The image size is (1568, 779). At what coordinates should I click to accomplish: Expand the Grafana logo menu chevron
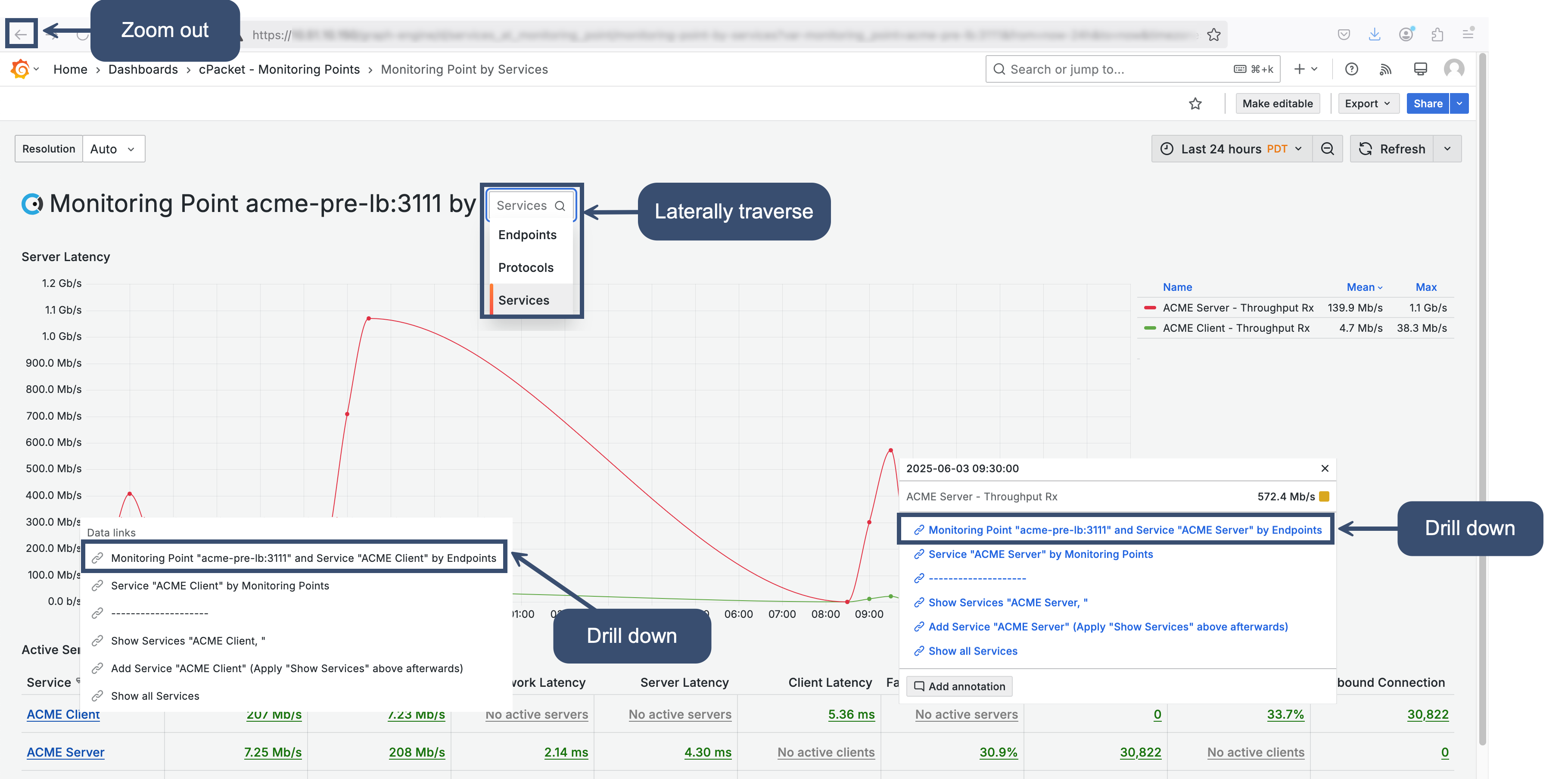[37, 69]
